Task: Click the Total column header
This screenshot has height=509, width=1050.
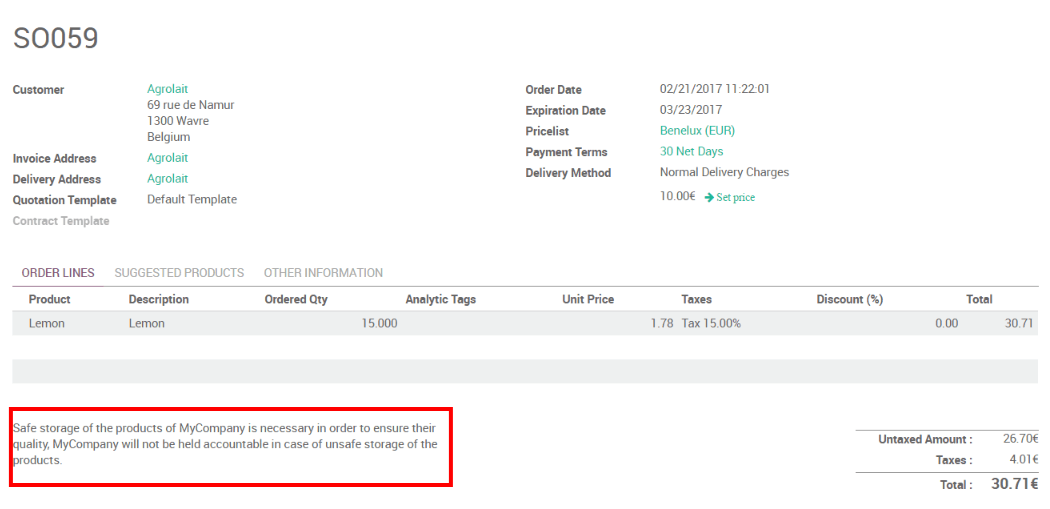Action: pos(979,299)
